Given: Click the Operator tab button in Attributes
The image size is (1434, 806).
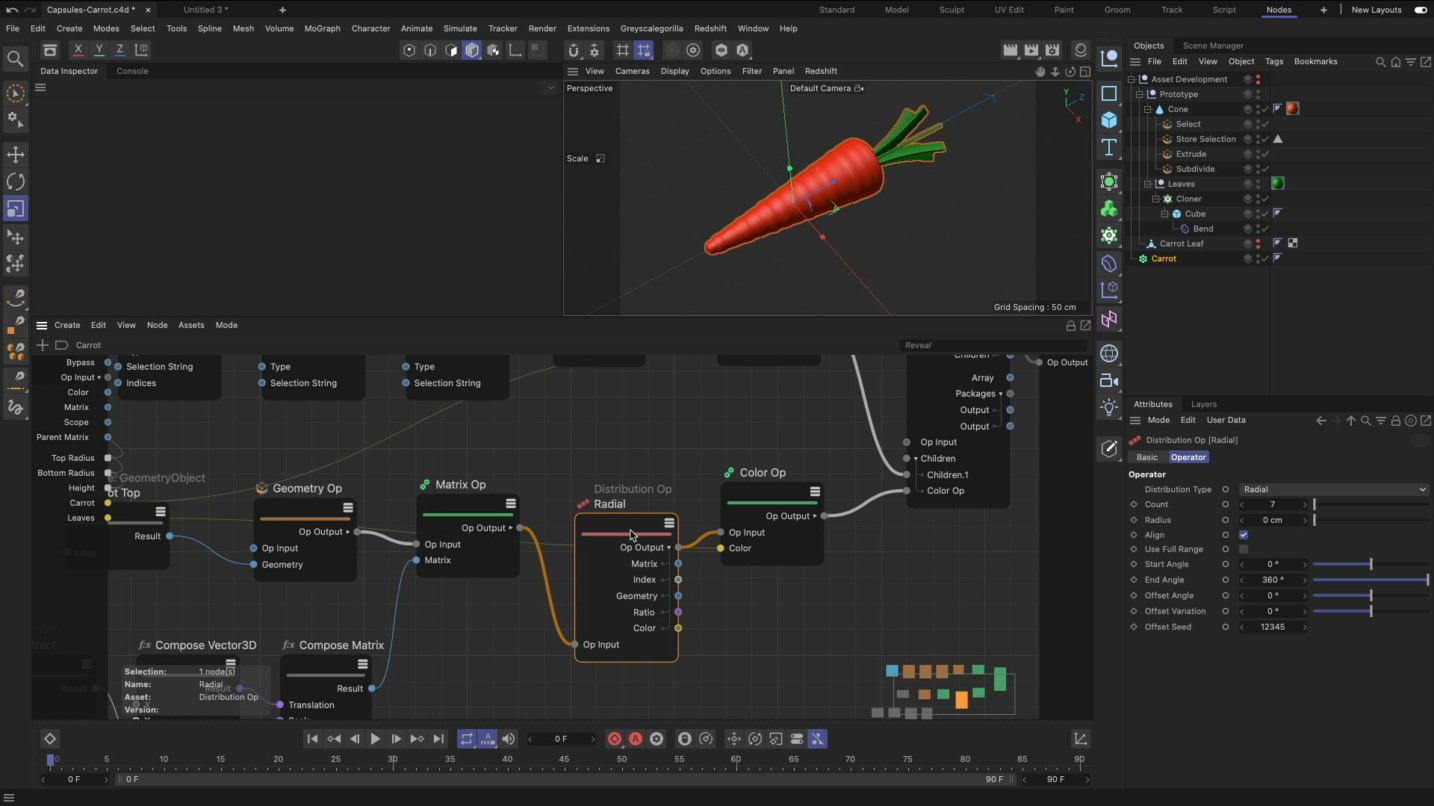Looking at the screenshot, I should click(1188, 457).
